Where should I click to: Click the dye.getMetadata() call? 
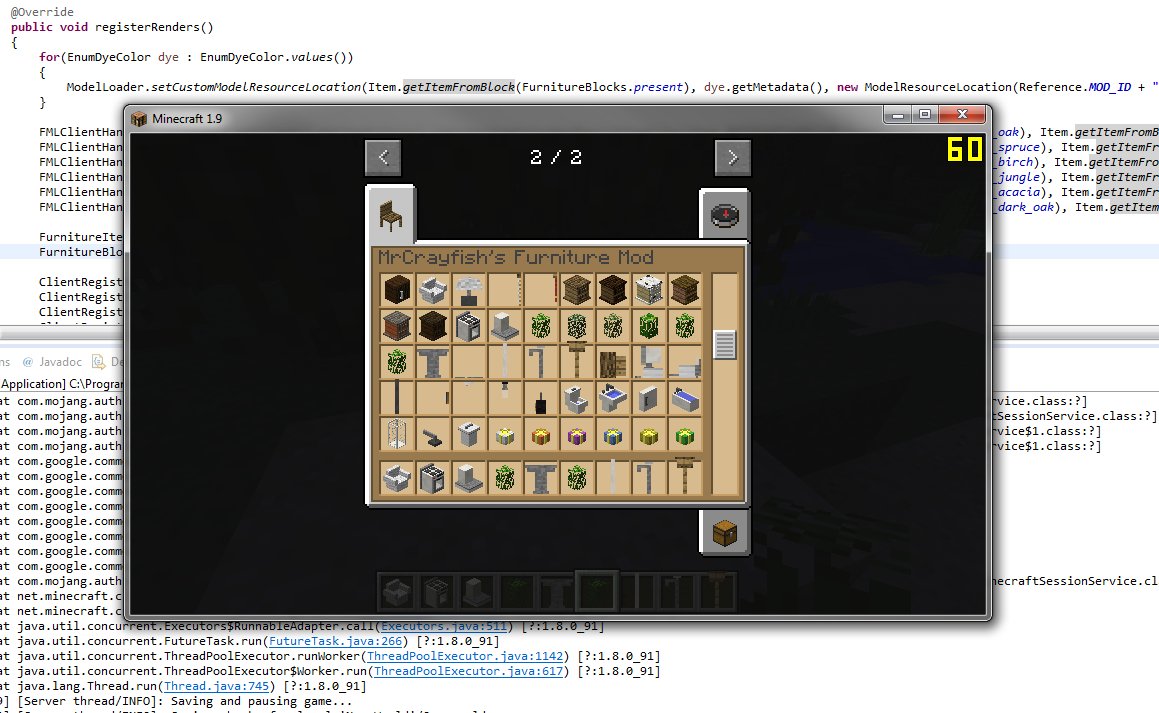766,86
